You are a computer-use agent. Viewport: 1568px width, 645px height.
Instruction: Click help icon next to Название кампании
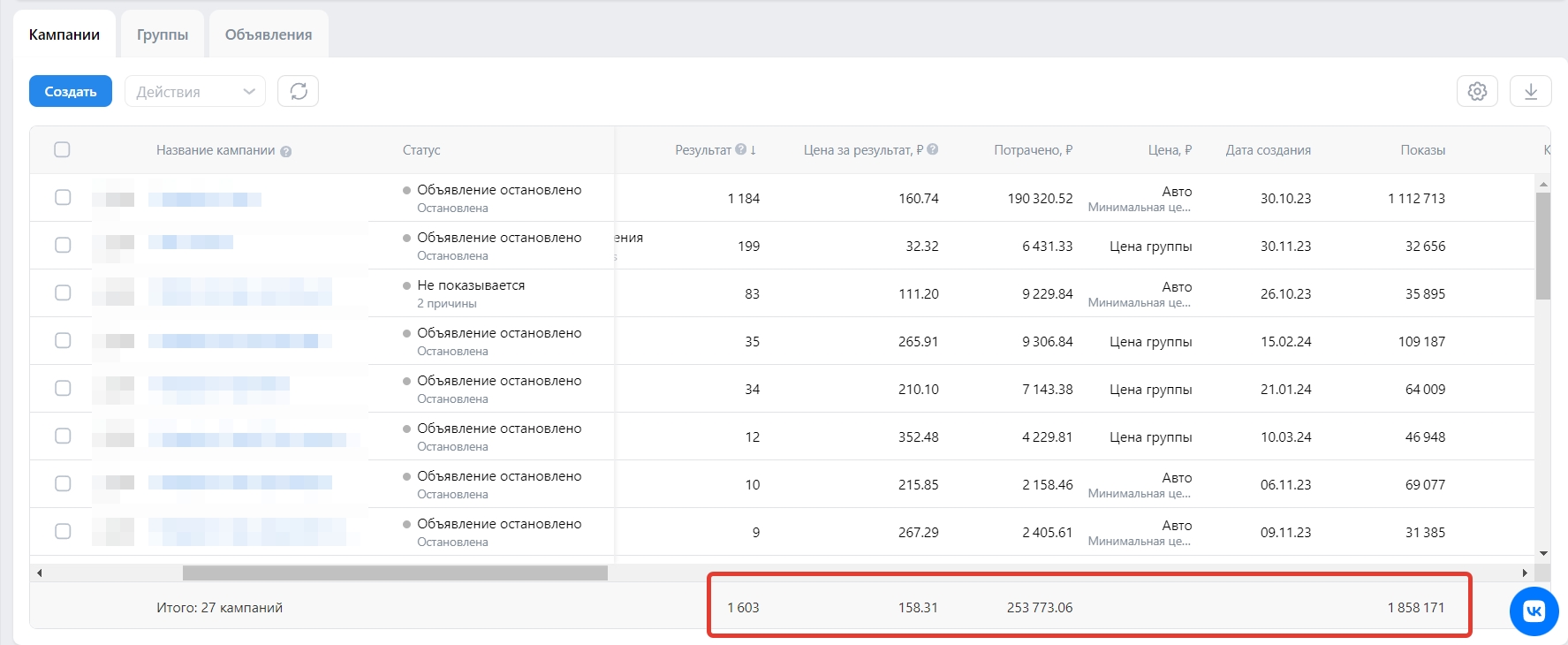tap(286, 151)
